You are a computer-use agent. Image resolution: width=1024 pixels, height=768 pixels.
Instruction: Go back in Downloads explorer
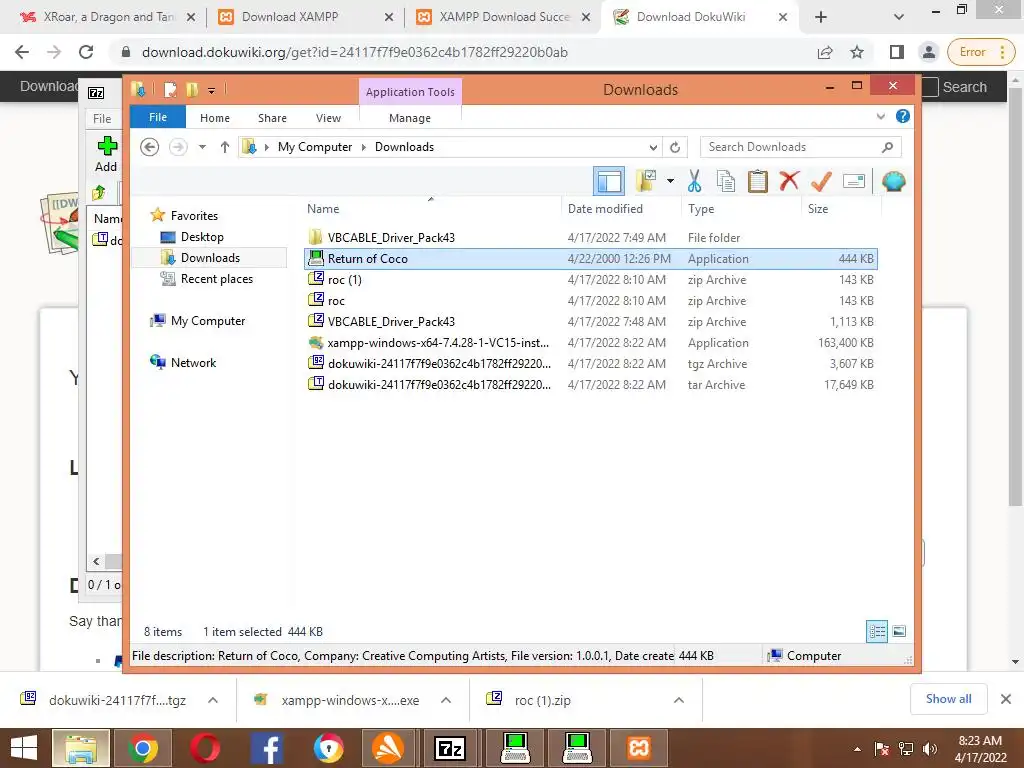[150, 147]
